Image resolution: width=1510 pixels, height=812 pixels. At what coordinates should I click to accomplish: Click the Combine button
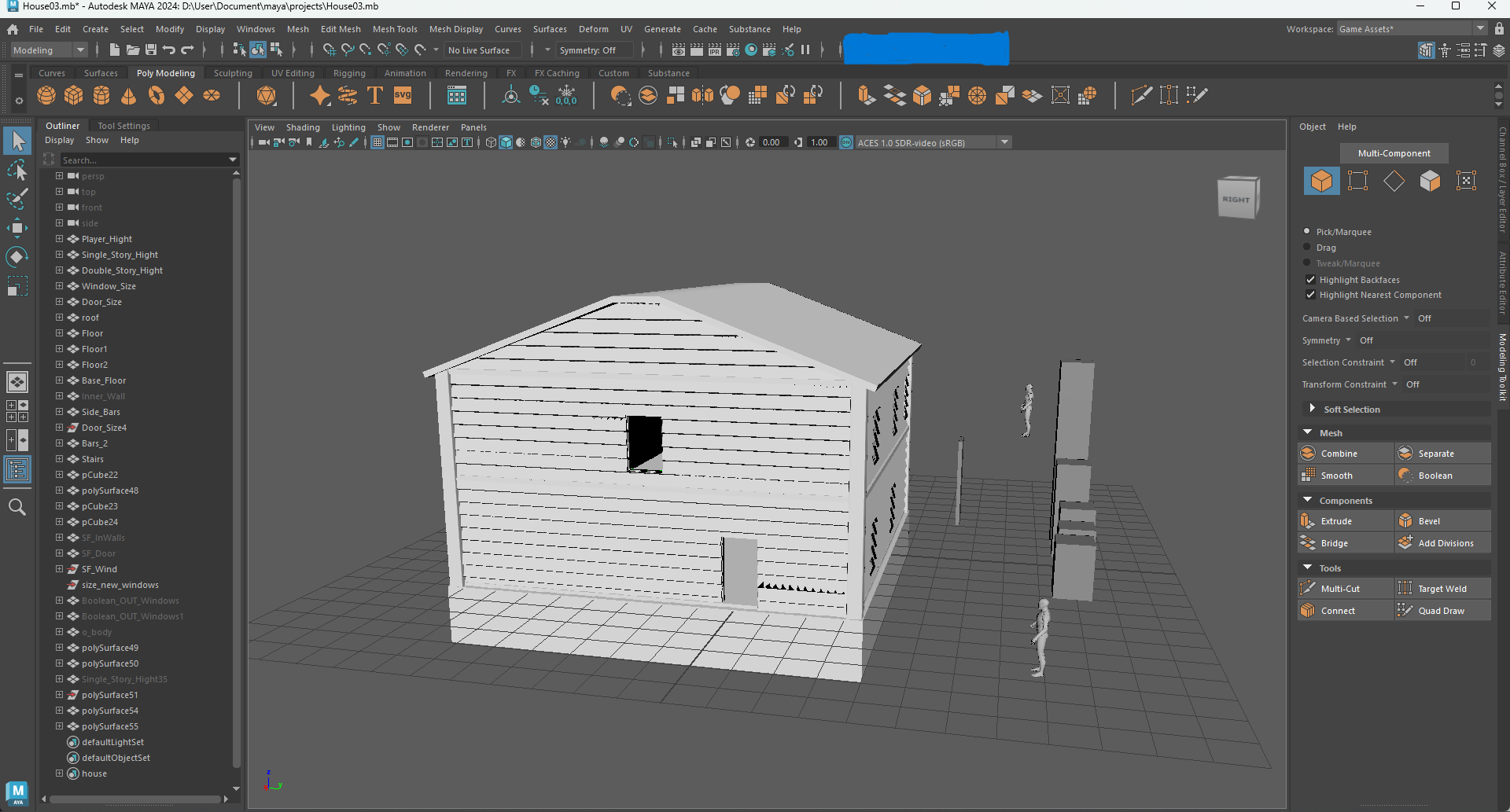point(1345,454)
